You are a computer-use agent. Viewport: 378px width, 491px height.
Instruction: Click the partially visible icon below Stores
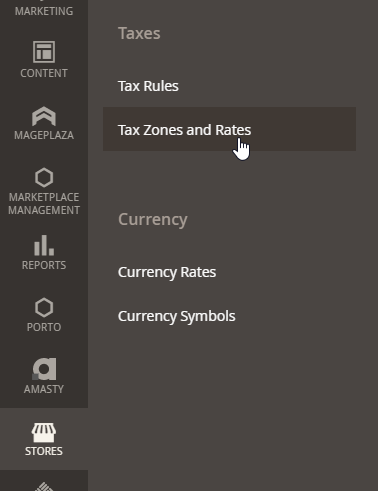point(44,487)
